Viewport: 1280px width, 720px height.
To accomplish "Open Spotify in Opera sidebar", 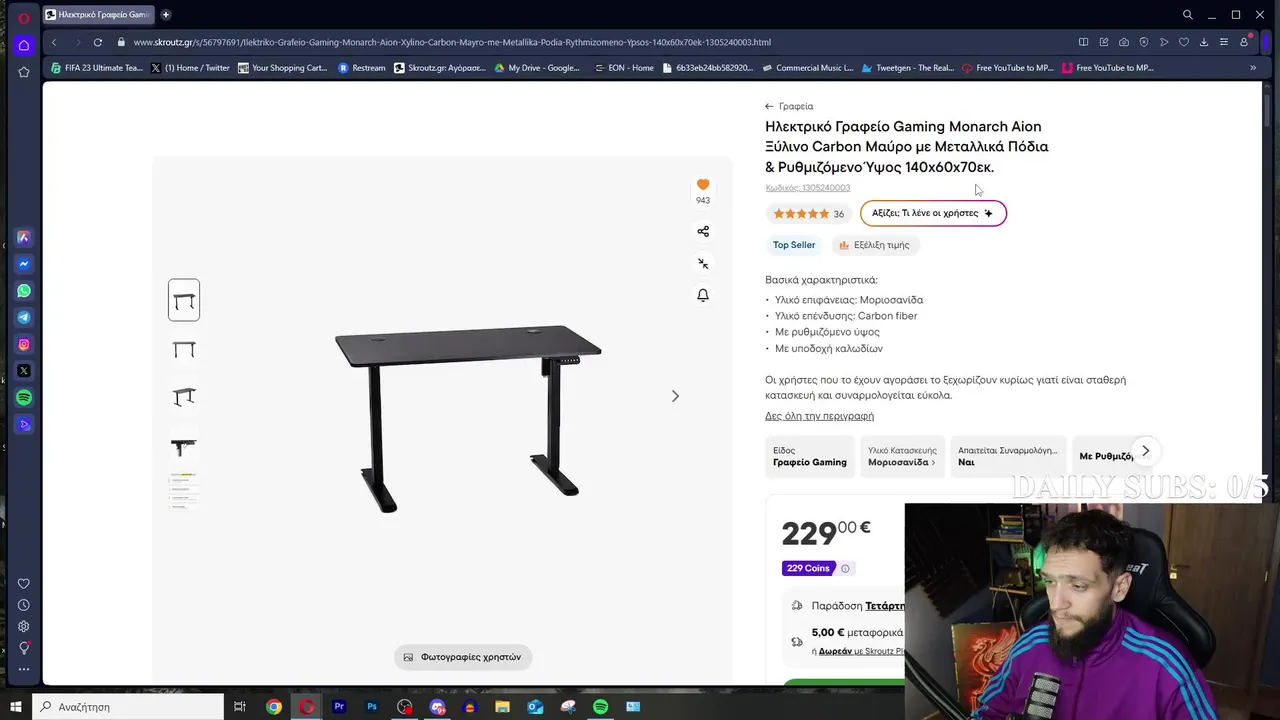I will pos(24,398).
